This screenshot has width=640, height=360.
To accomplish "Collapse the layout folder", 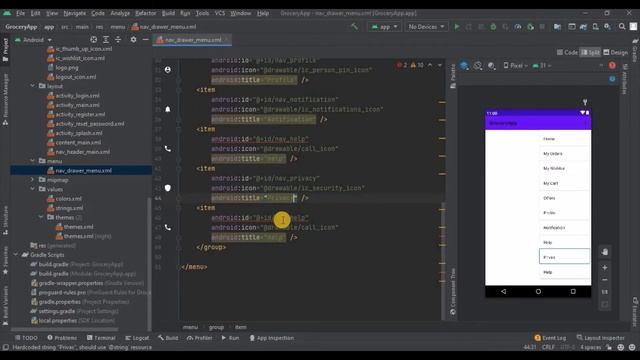I will 33,86.
